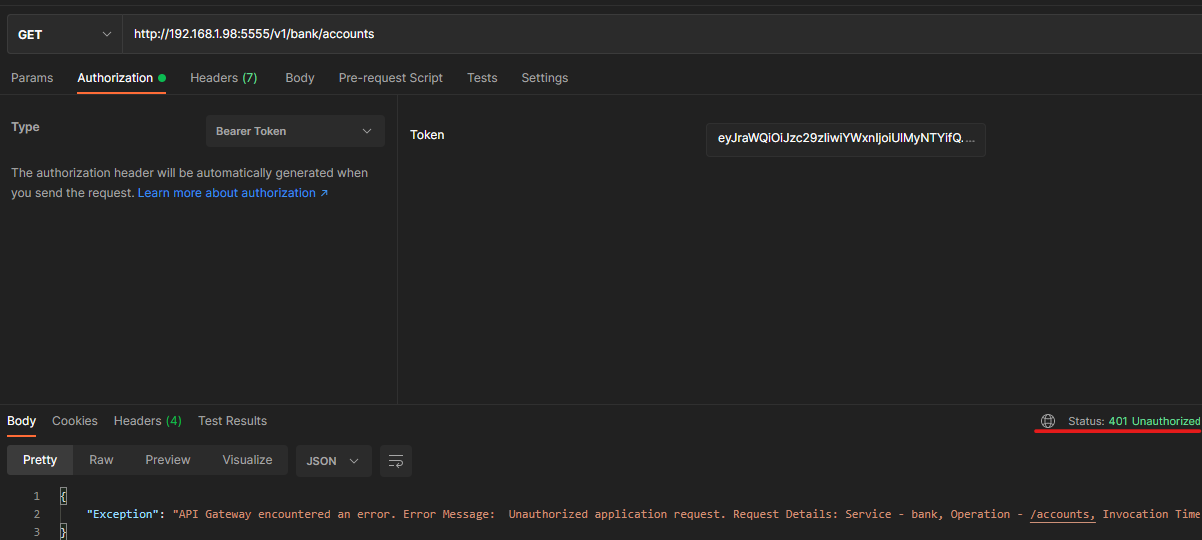Expand the Bearer Token type dropdown
This screenshot has height=540, width=1202.
click(295, 131)
